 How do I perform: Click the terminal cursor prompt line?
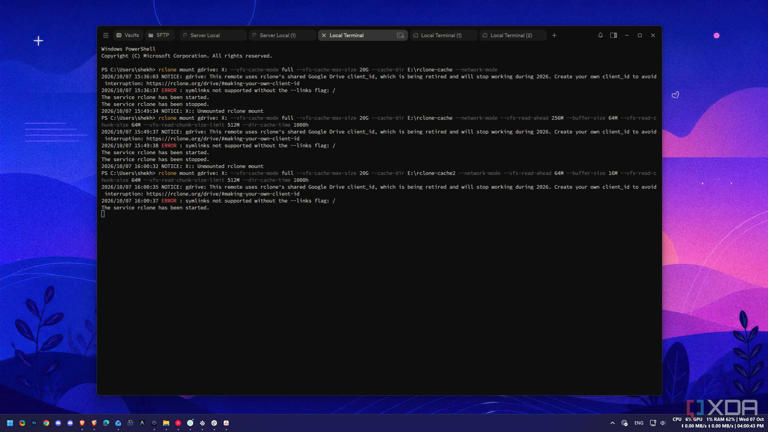pyautogui.click(x=103, y=214)
